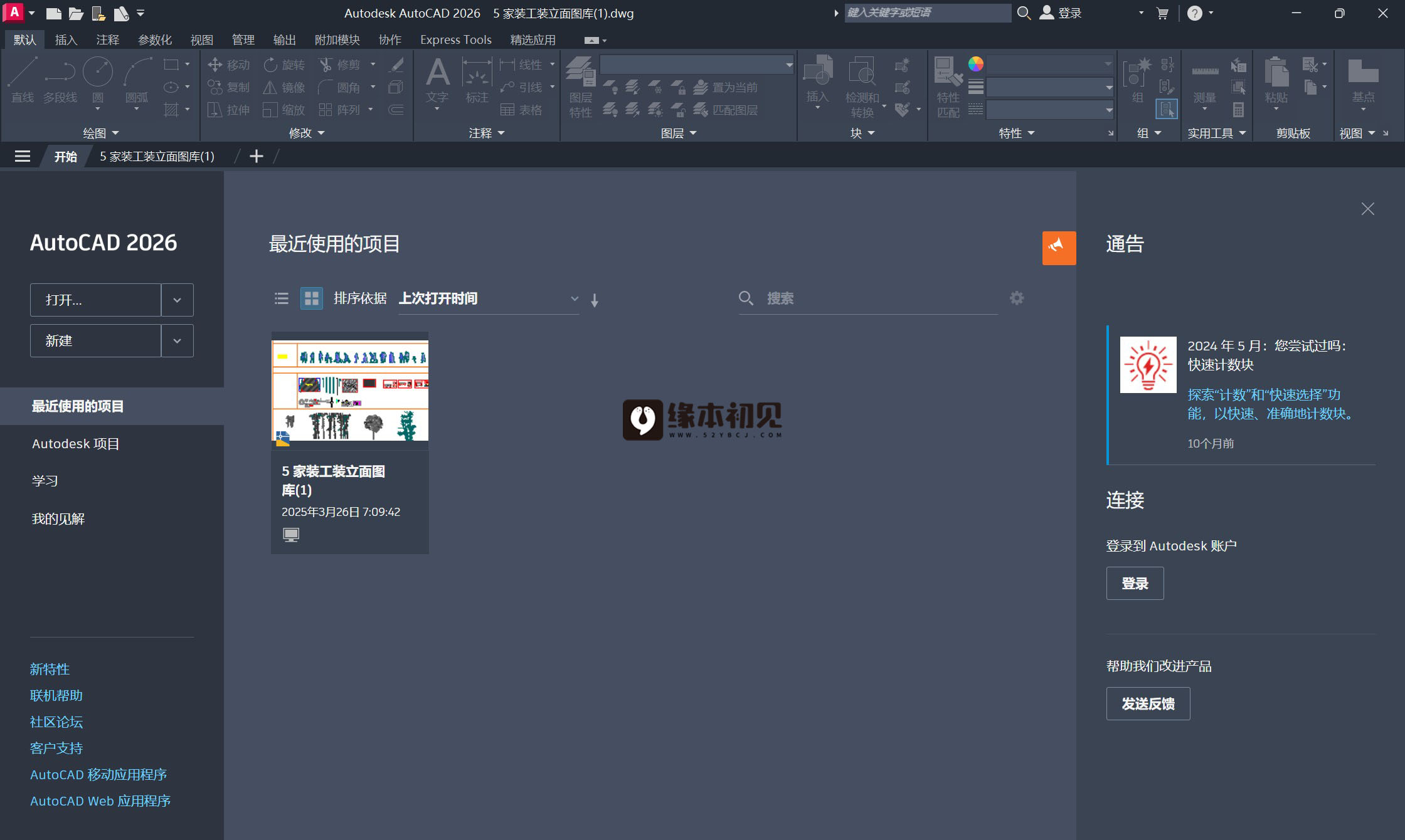This screenshot has width=1405, height=840.
Task: Switch to the 5 家装工装立面图库(1) file tab
Action: 157,156
